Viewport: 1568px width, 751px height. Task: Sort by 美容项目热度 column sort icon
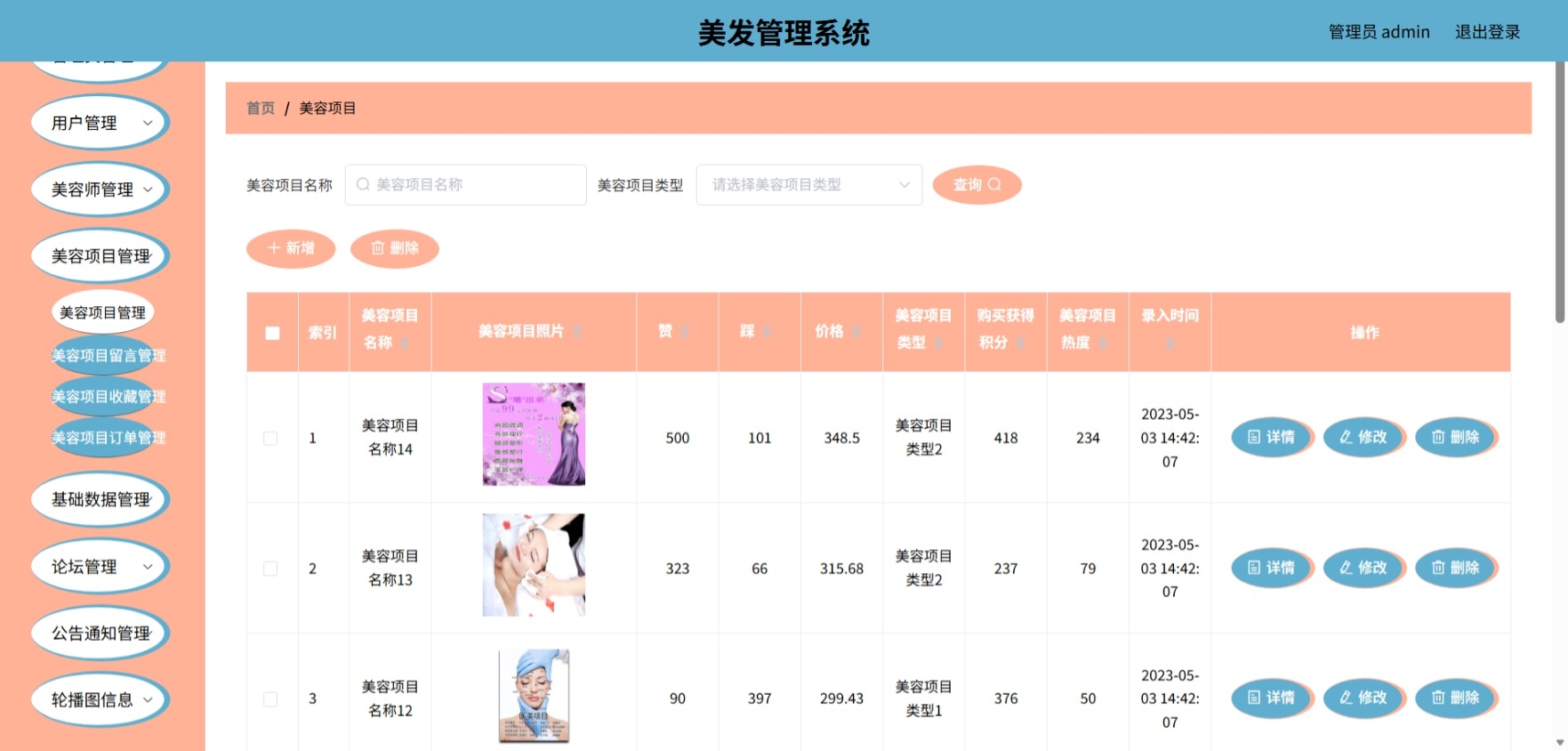point(1102,343)
